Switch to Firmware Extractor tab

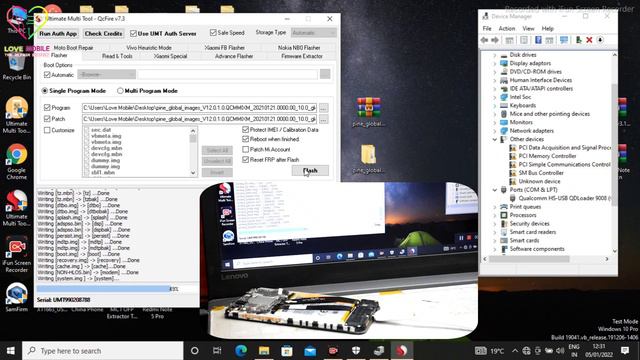pos(302,56)
